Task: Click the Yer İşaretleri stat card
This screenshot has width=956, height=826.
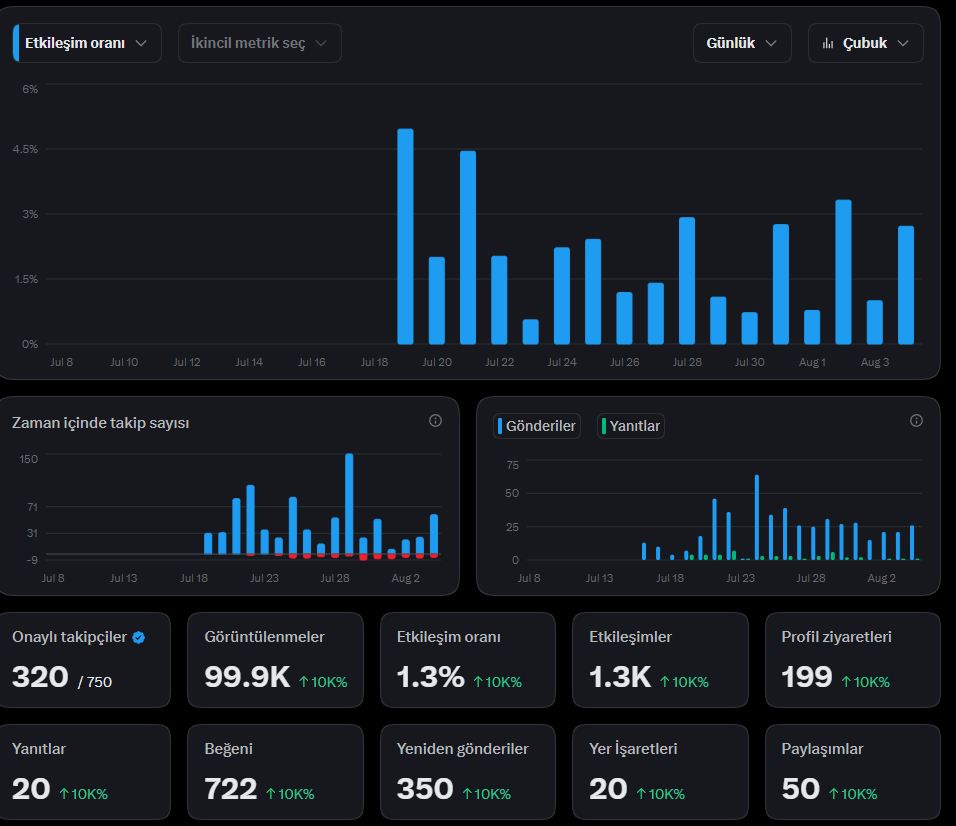Action: click(660, 772)
